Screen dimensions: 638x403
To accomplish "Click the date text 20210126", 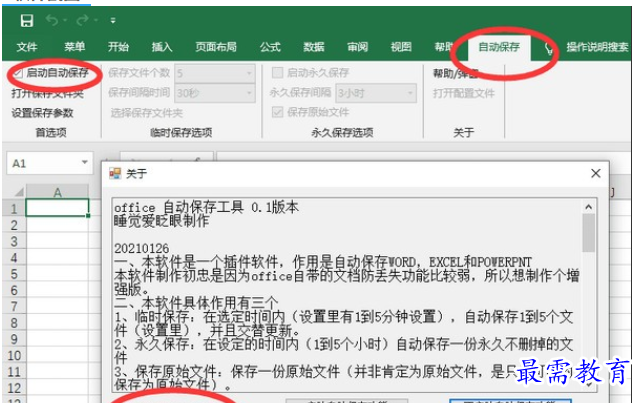I will pos(141,249).
